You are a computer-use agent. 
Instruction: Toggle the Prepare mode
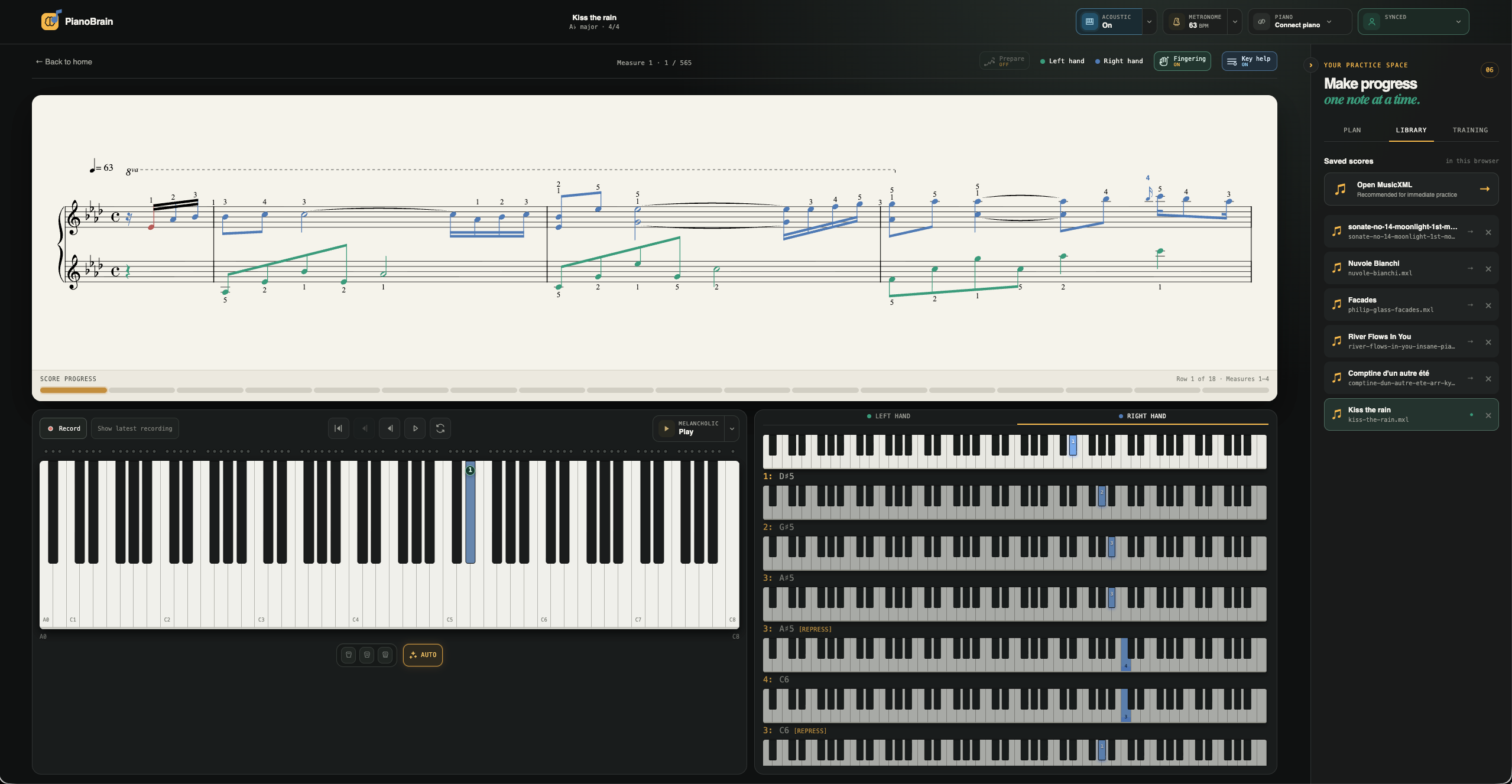[1004, 61]
